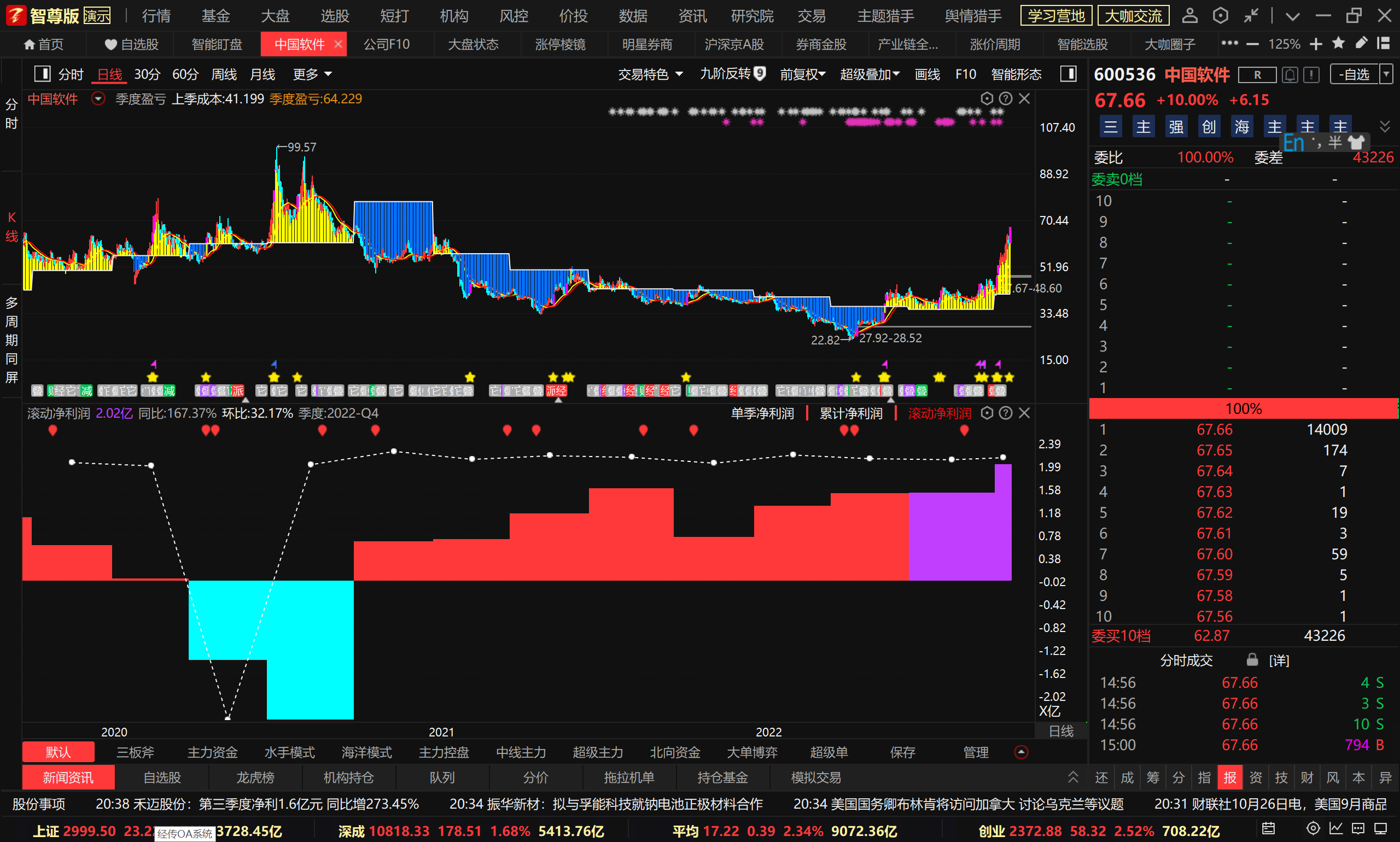The height and width of the screenshot is (842, 1400).
Task: Switch to 龙虎榜 bottom tab
Action: [x=255, y=777]
